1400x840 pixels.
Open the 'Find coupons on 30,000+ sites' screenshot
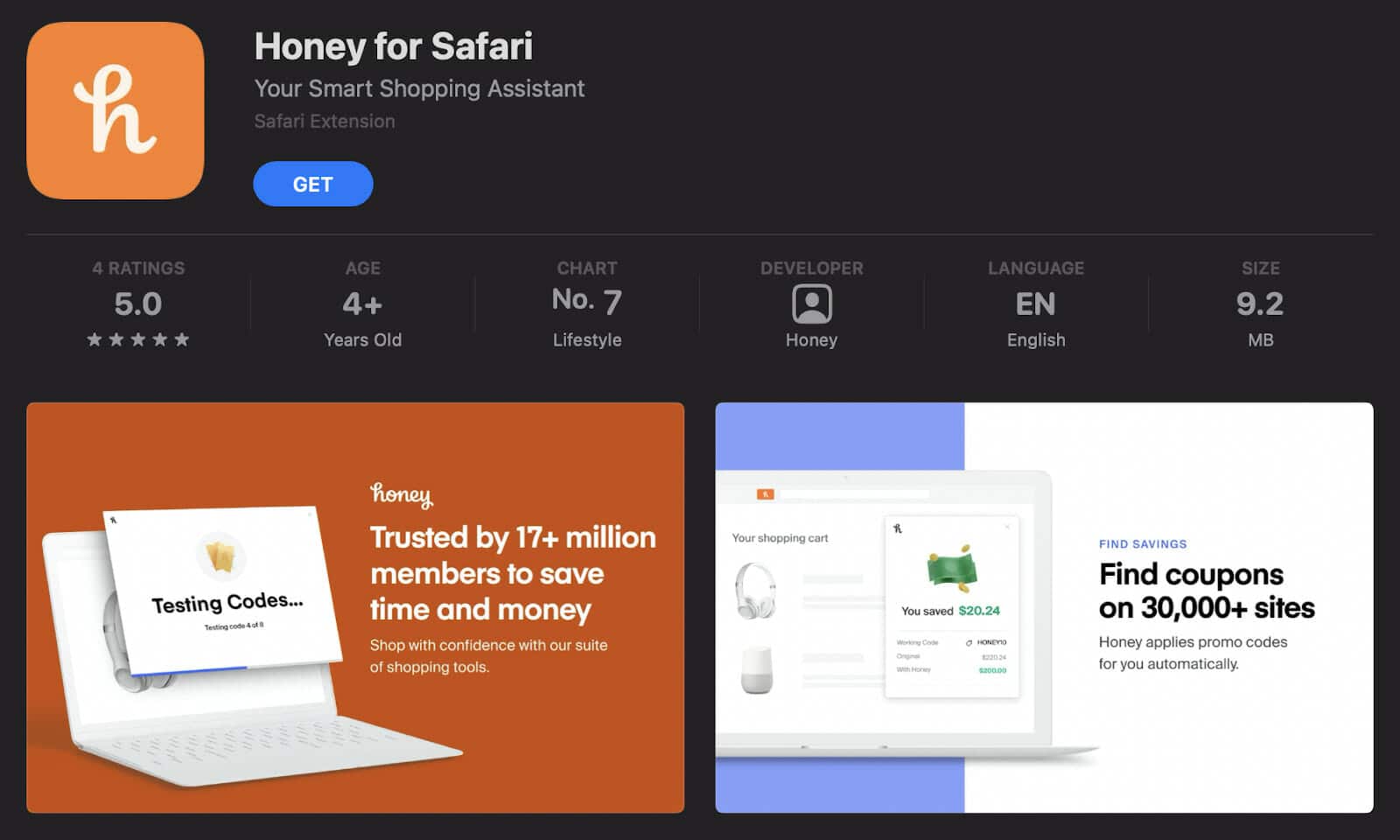[x=1044, y=607]
